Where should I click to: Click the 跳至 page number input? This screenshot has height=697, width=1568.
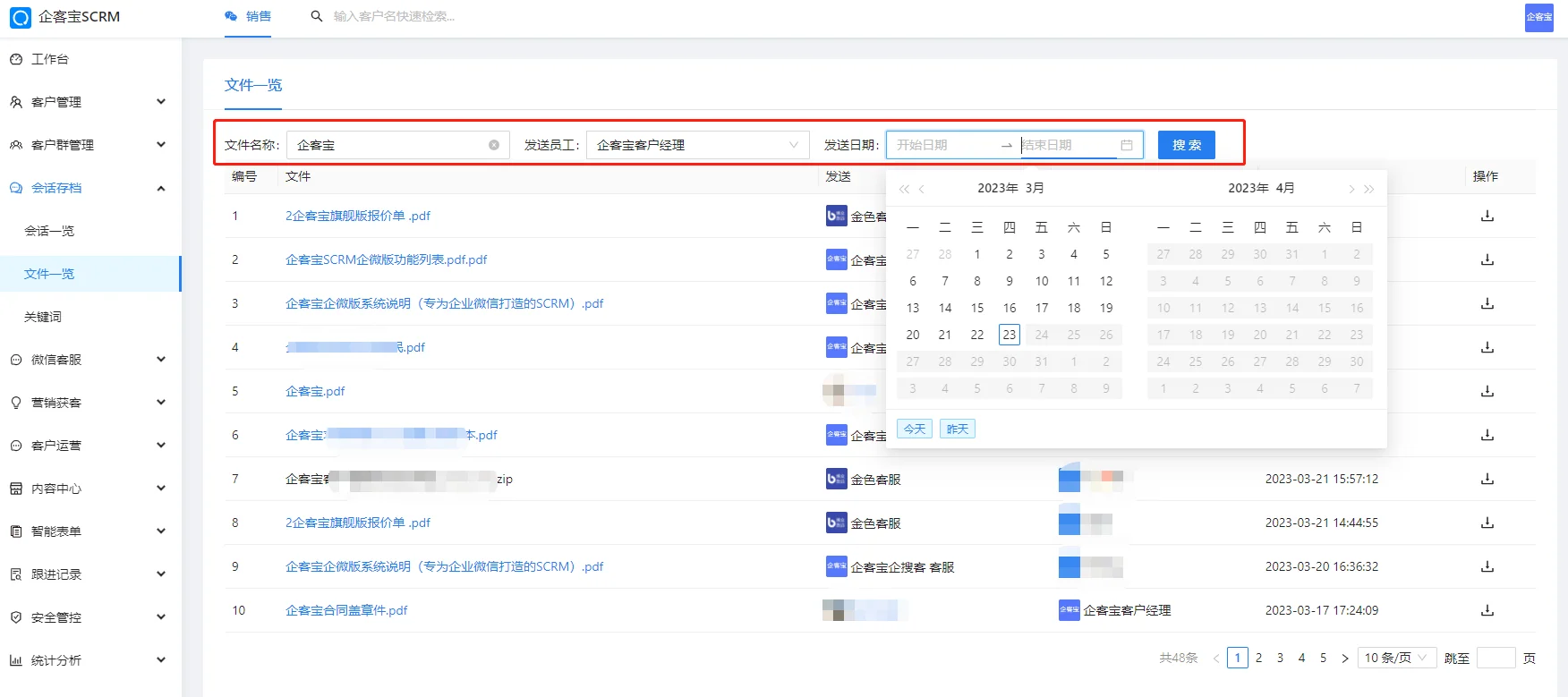point(1496,659)
